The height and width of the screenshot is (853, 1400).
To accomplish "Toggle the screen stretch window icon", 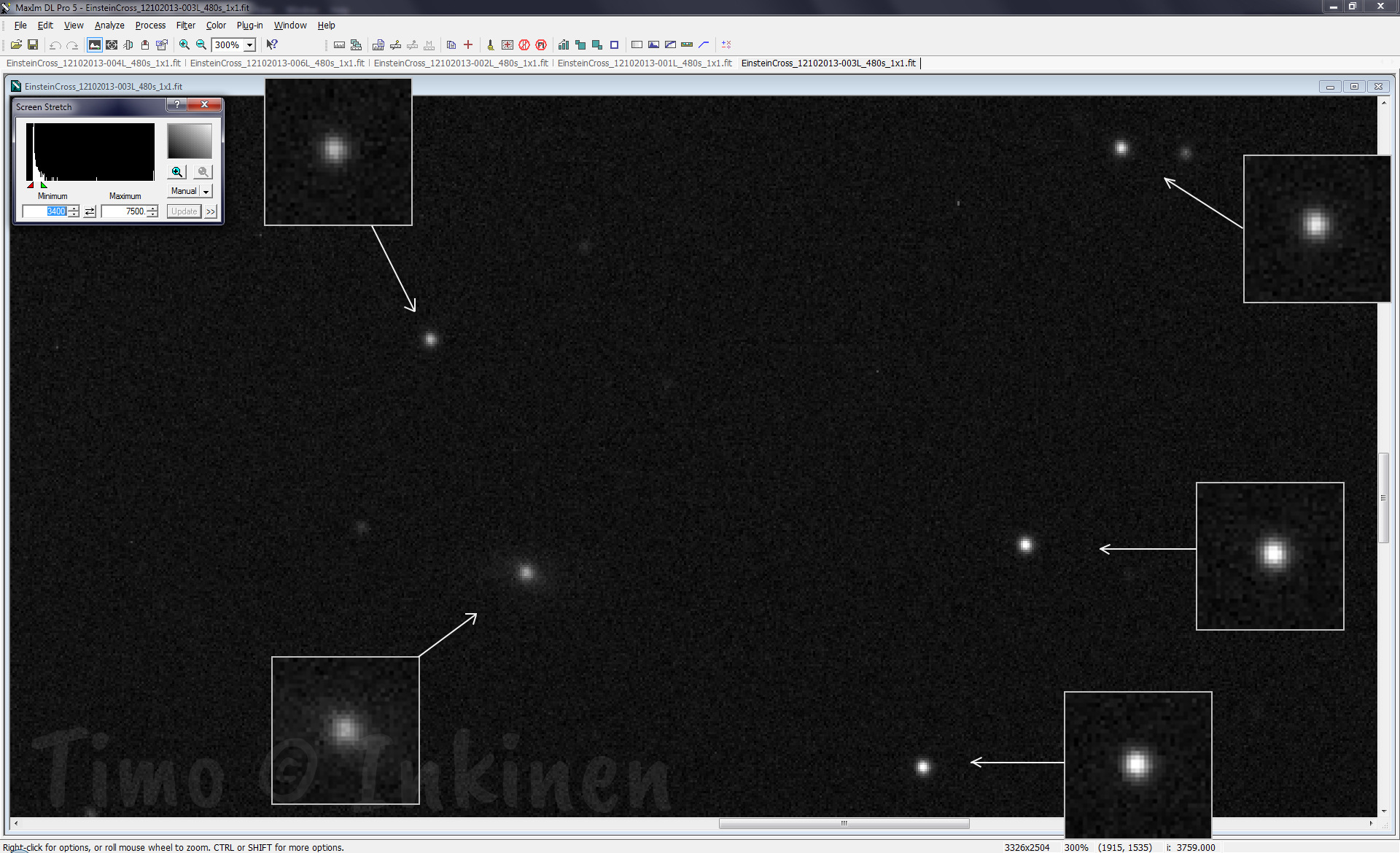I will click(95, 44).
